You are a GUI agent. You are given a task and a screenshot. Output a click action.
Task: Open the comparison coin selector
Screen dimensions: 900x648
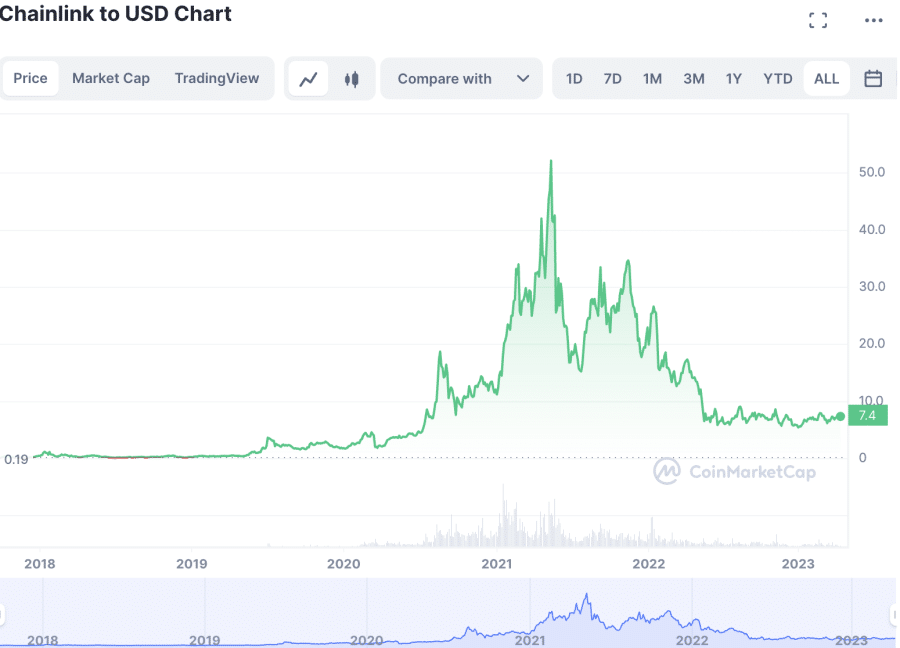point(461,78)
